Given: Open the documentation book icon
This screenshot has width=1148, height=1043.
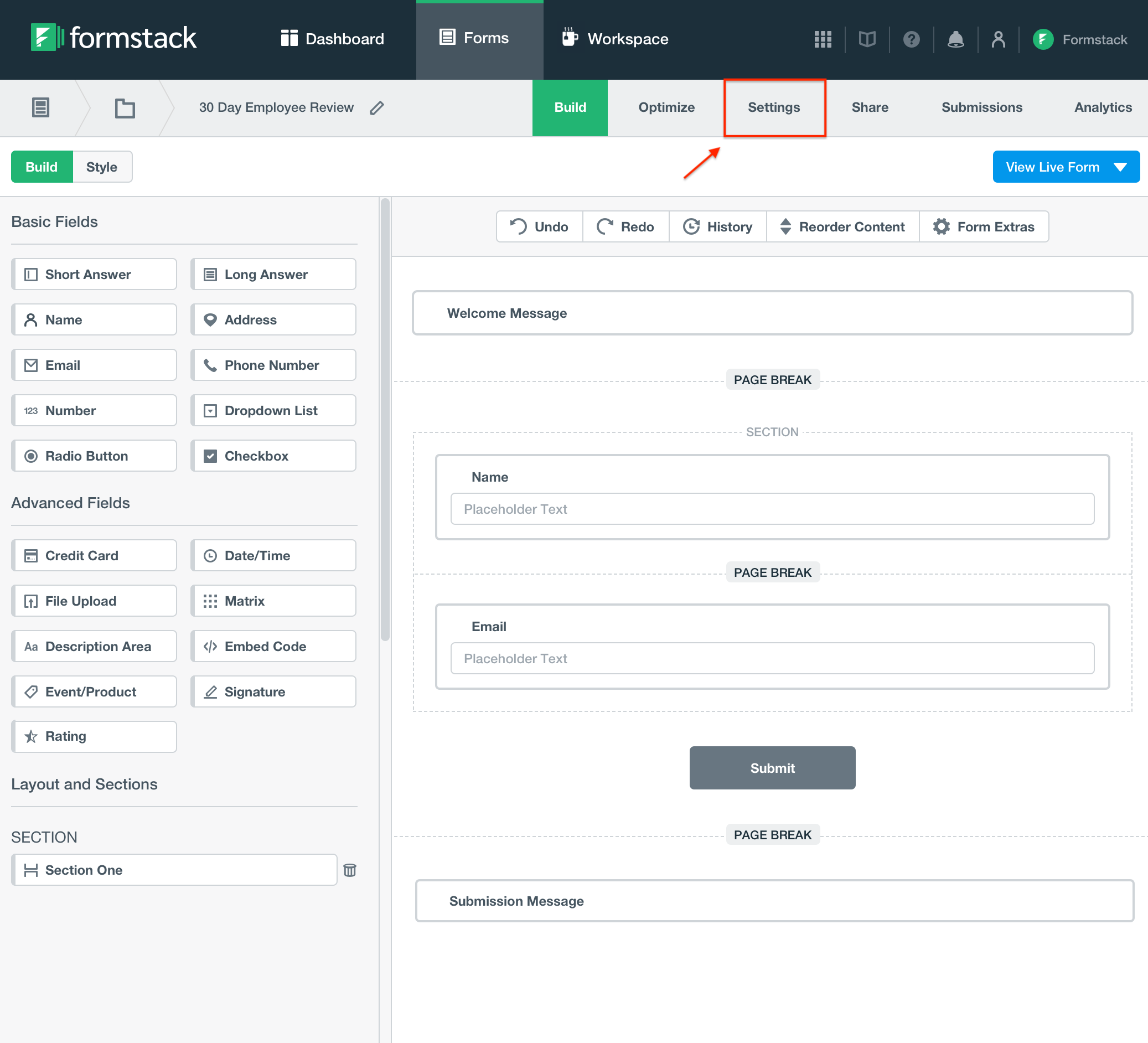Looking at the screenshot, I should [867, 39].
